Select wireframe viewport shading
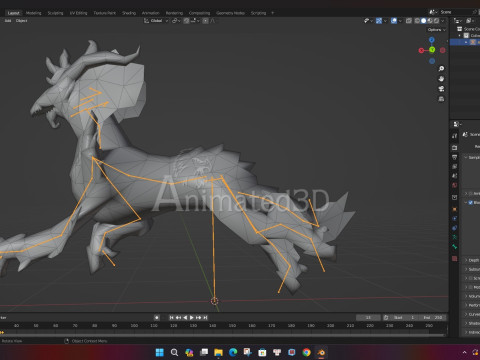 [x=417, y=21]
